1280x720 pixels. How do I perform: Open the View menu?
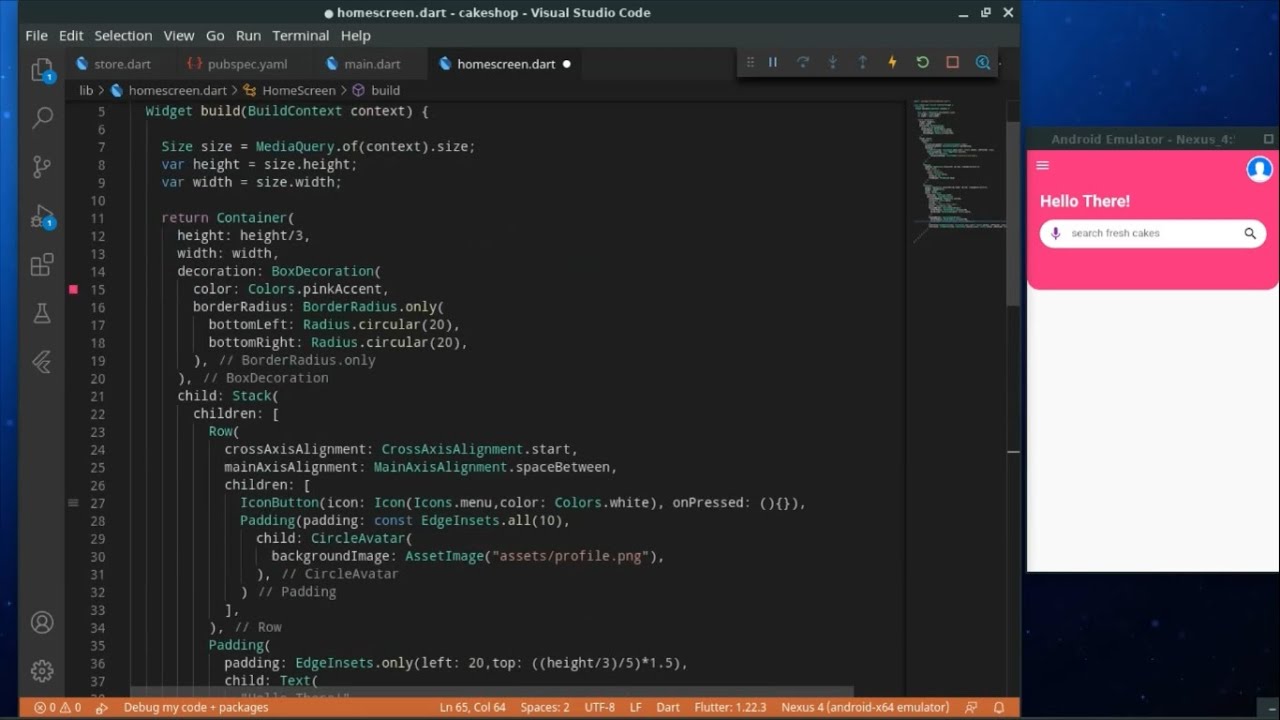coord(179,35)
